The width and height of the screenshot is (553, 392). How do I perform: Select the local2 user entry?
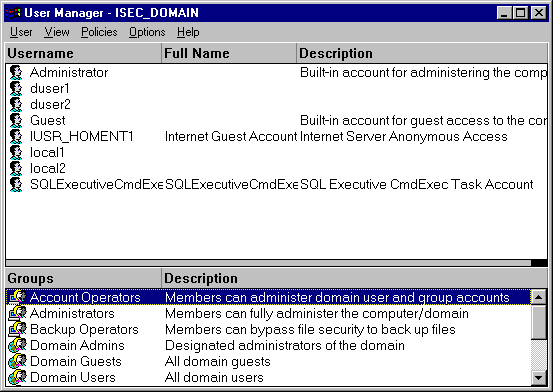(x=48, y=169)
